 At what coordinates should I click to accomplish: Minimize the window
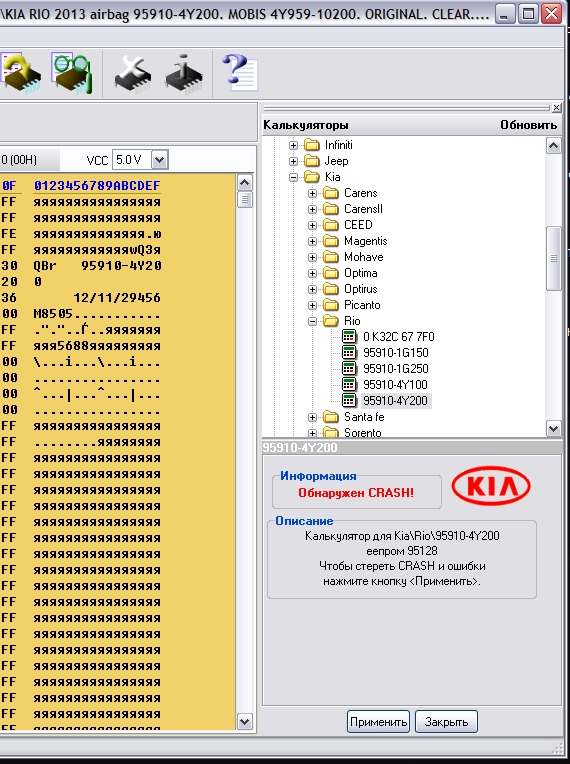(505, 14)
